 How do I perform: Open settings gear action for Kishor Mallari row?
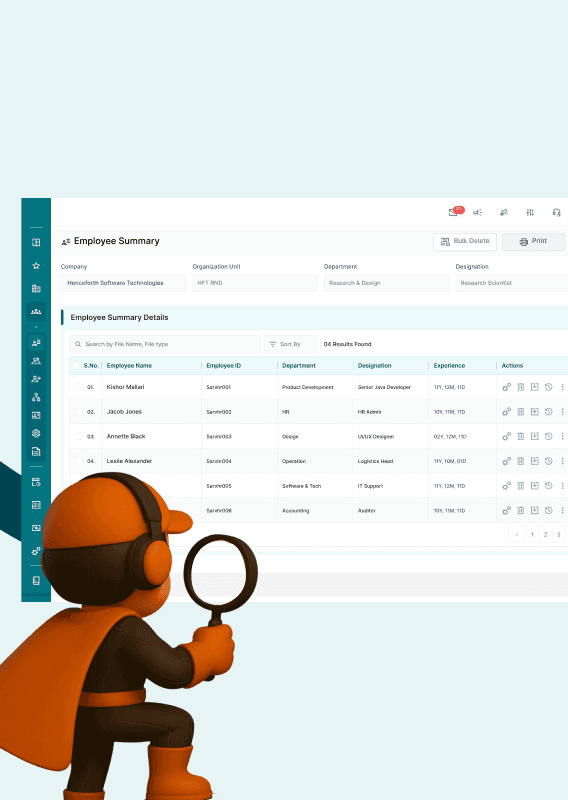coord(506,387)
